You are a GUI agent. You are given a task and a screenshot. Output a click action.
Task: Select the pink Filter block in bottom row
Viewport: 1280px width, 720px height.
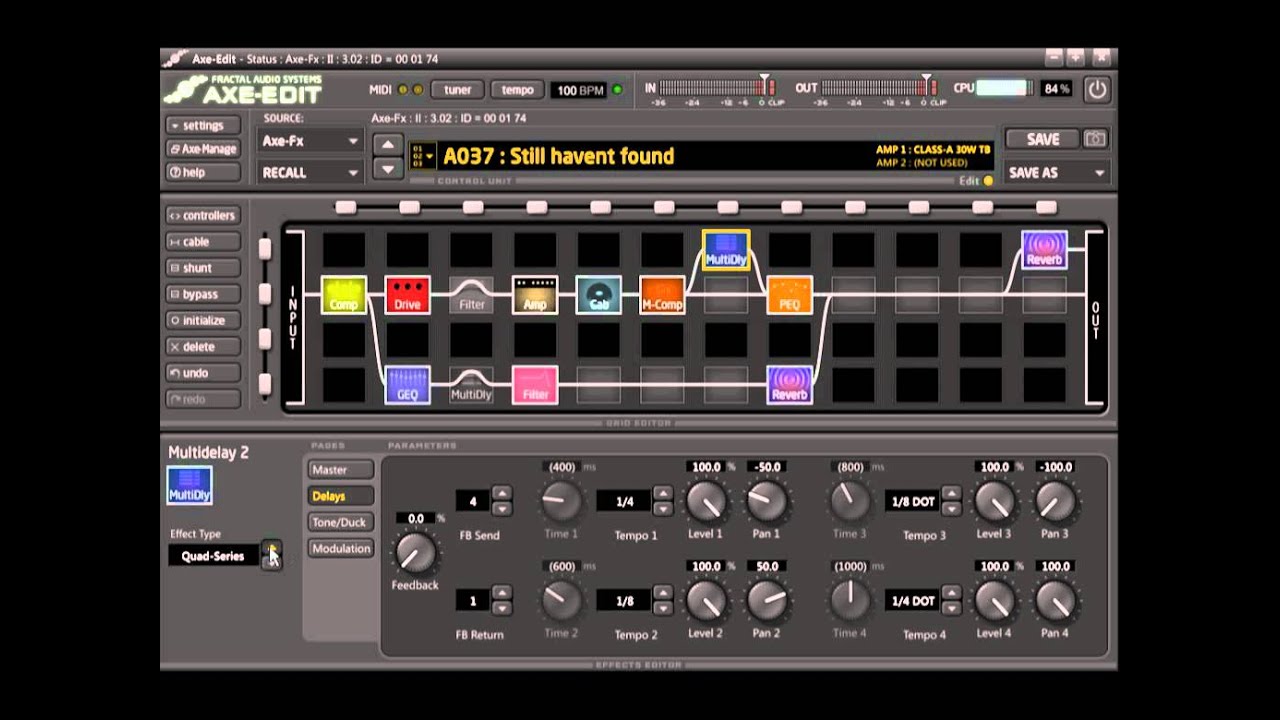click(535, 385)
